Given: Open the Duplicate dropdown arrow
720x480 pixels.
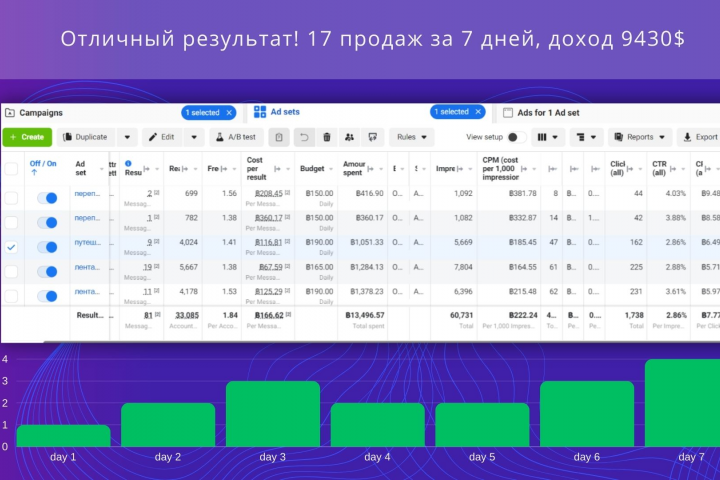Looking at the screenshot, I should tap(127, 137).
